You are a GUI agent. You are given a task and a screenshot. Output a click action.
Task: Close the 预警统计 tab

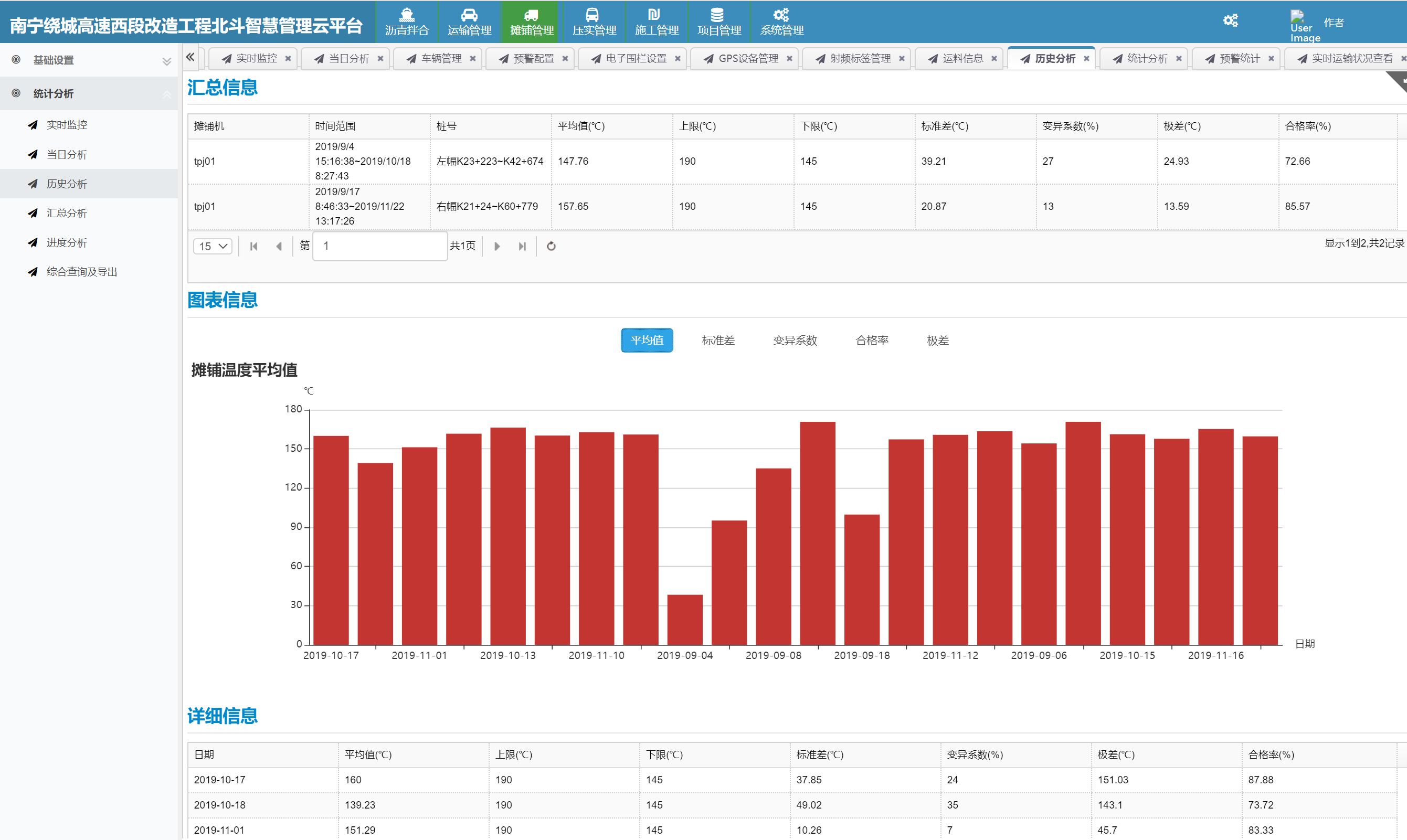1271,58
